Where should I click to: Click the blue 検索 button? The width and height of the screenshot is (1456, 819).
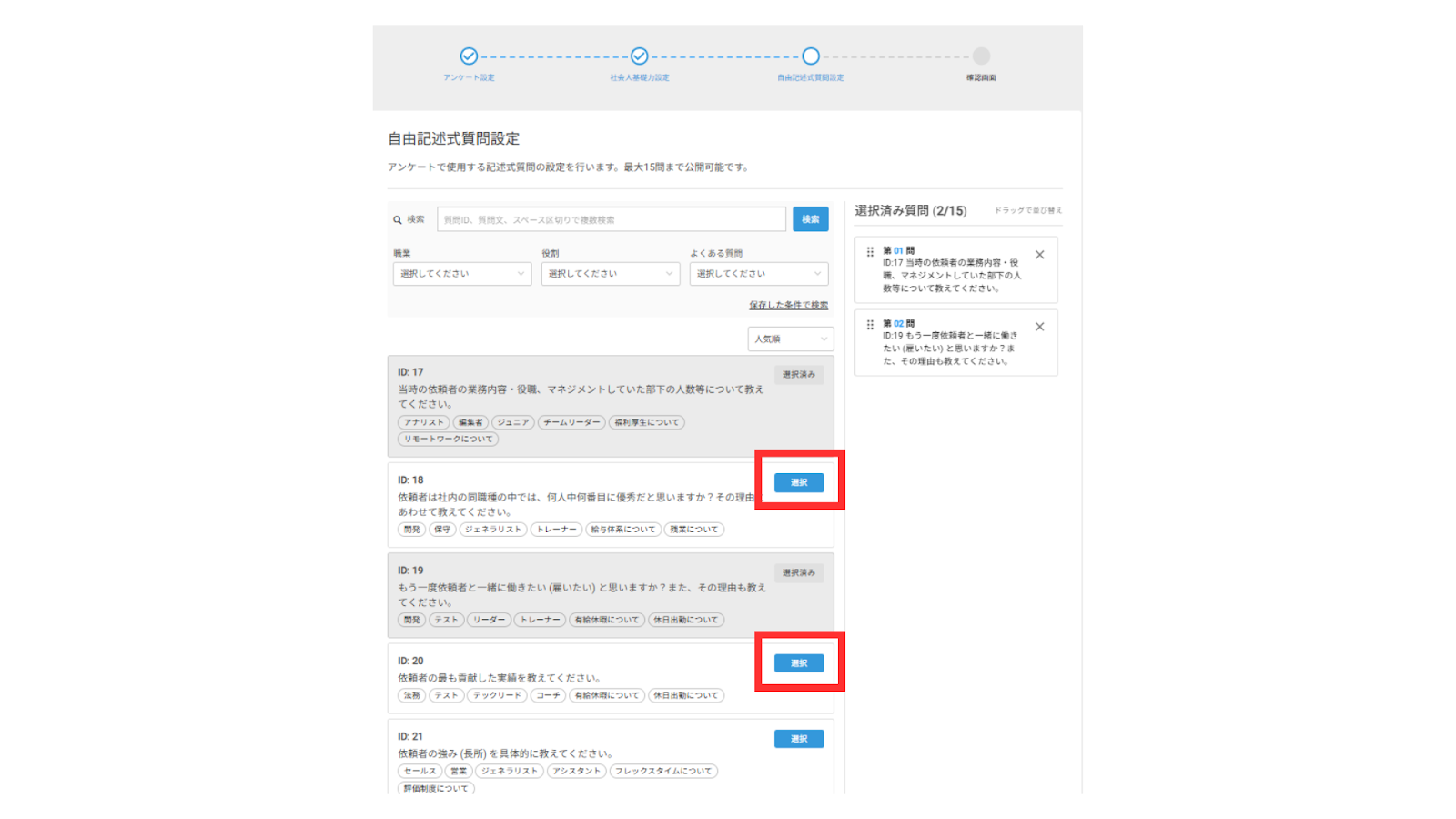coord(810,219)
